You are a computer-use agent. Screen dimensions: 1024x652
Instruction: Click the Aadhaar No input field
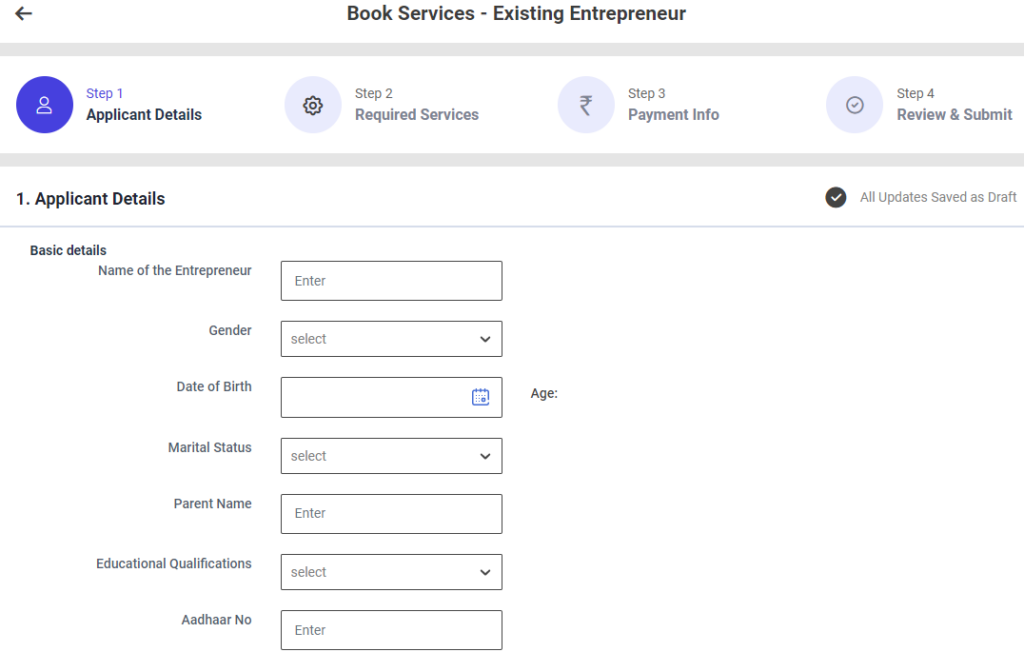click(391, 630)
